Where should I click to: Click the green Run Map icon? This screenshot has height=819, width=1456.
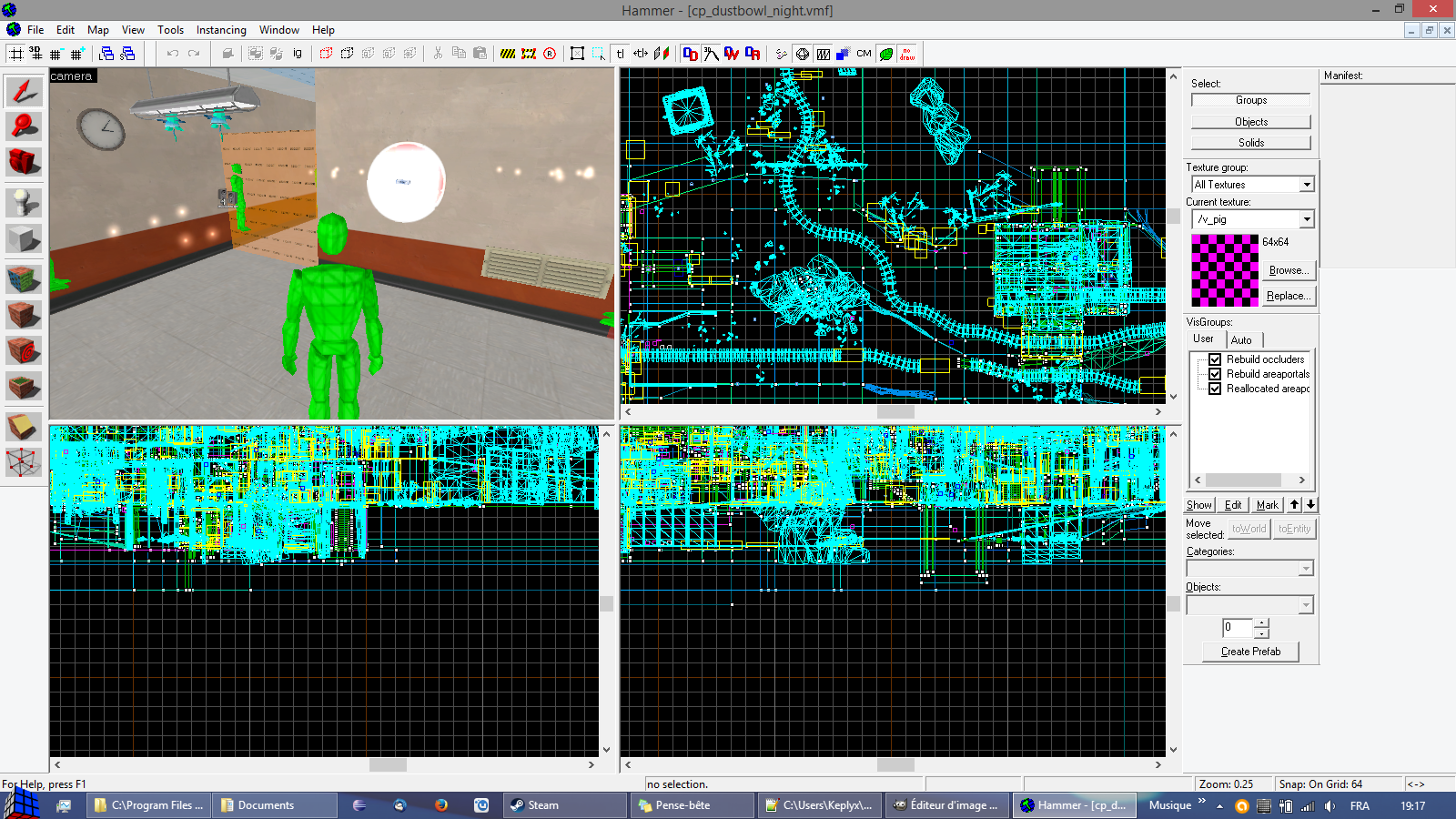886,54
